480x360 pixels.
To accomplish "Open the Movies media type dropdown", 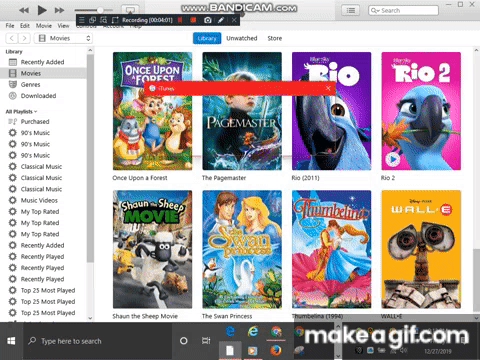I will coord(63,38).
